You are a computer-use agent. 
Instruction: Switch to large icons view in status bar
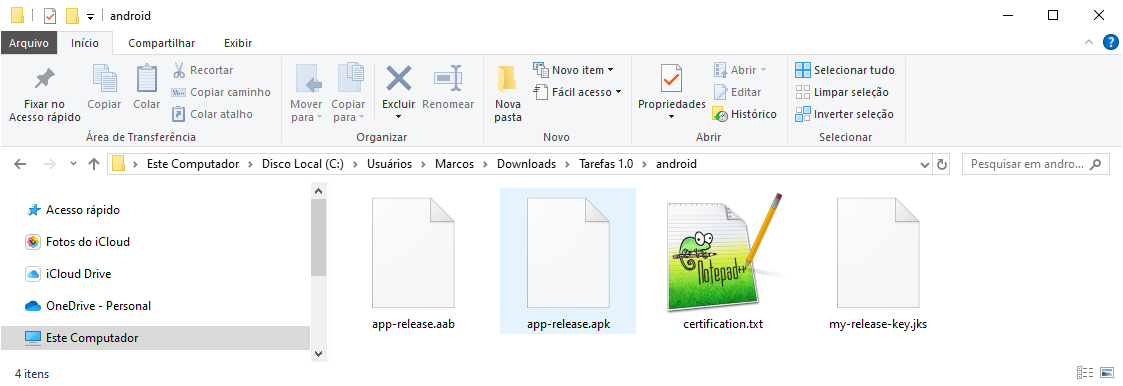pos(1108,372)
